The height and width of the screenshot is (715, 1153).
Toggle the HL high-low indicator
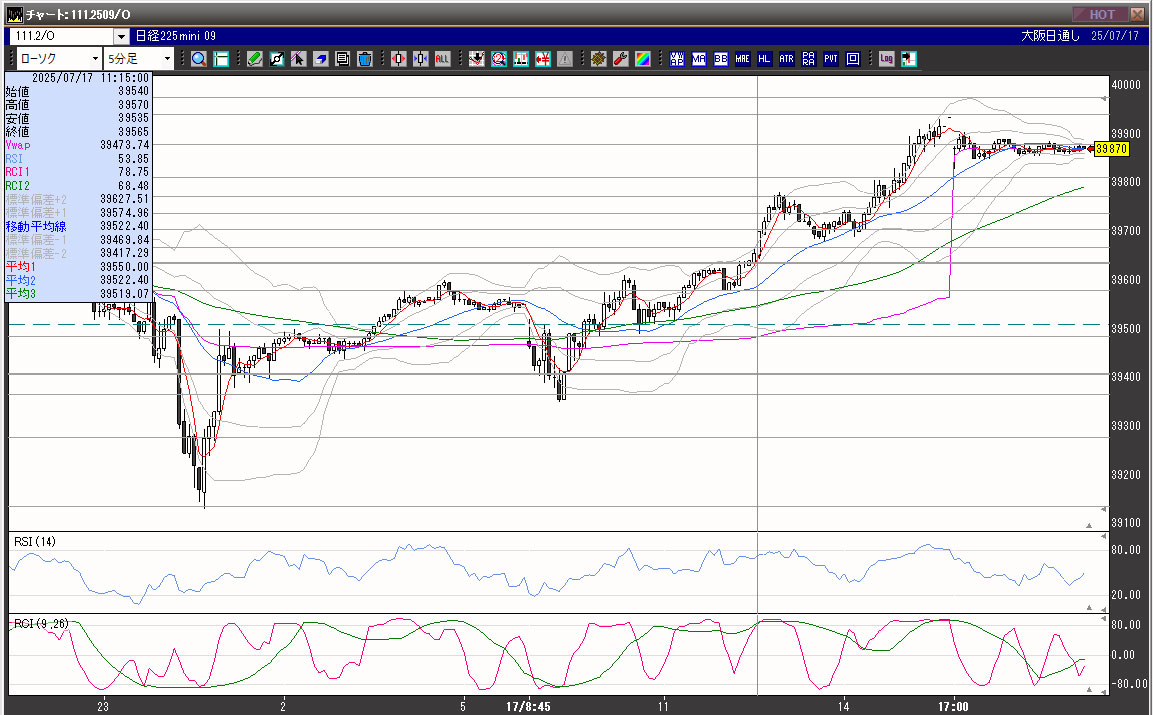[x=765, y=59]
